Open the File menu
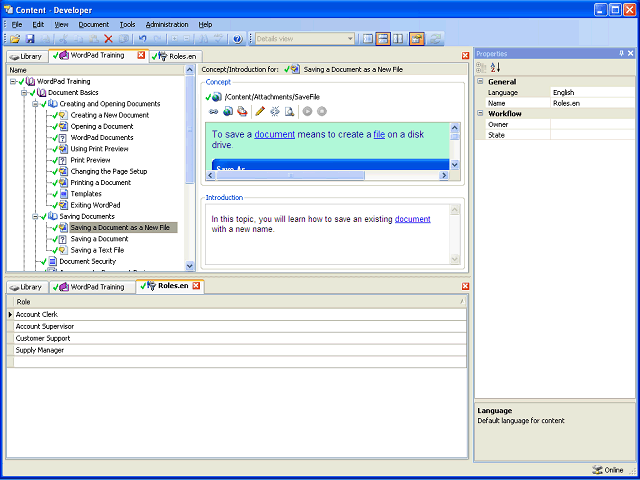Image resolution: width=640 pixels, height=480 pixels. pos(17,24)
